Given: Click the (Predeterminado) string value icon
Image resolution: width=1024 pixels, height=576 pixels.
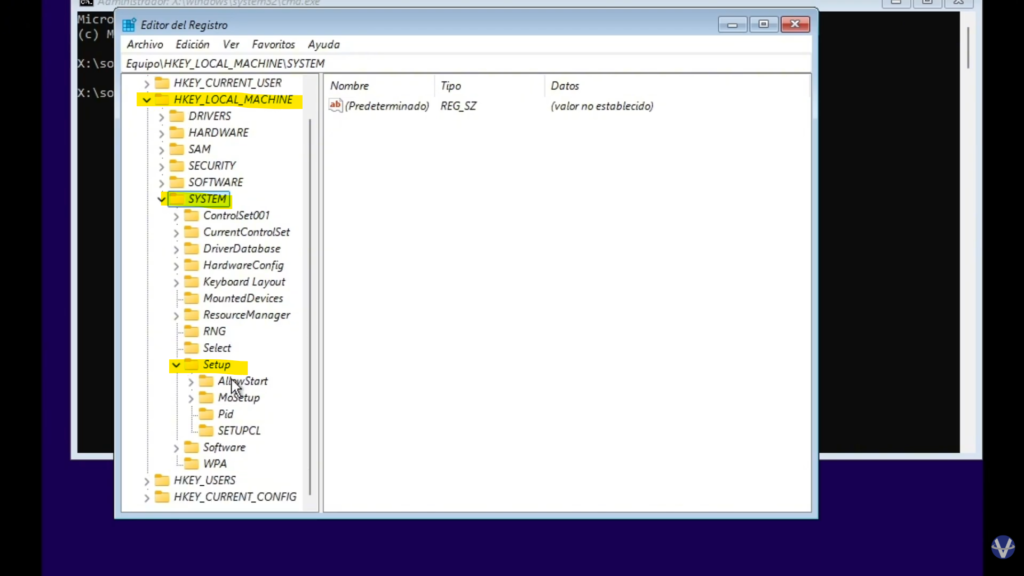Looking at the screenshot, I should pyautogui.click(x=336, y=106).
